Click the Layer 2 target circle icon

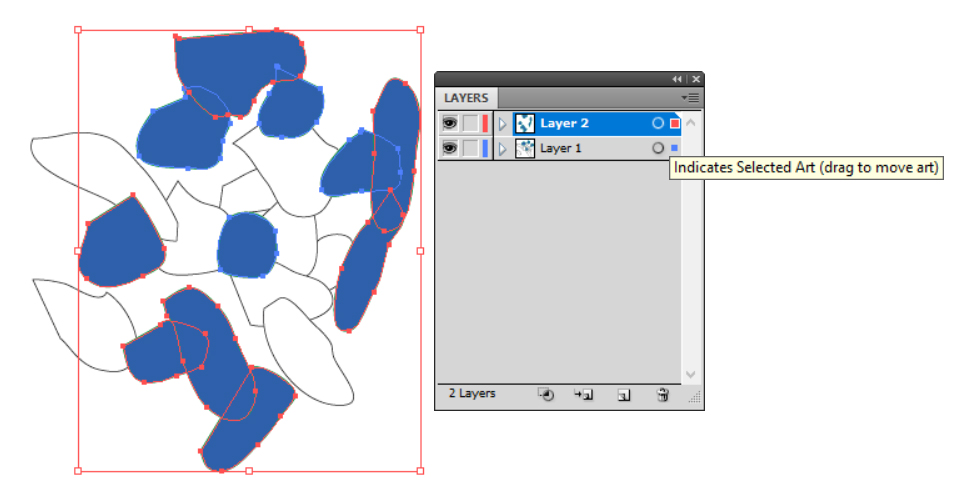point(657,123)
